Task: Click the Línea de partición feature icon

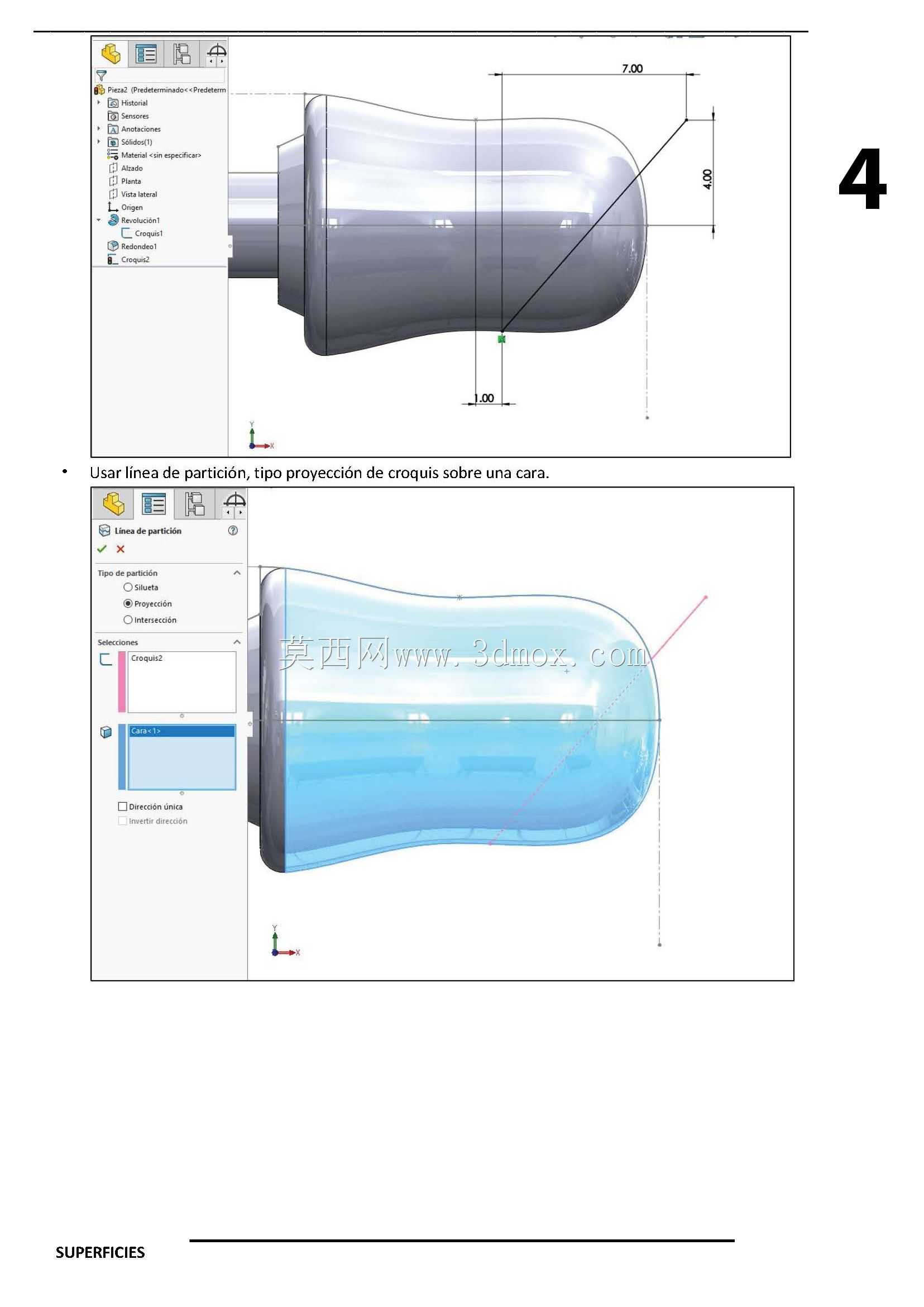Action: coord(105,531)
